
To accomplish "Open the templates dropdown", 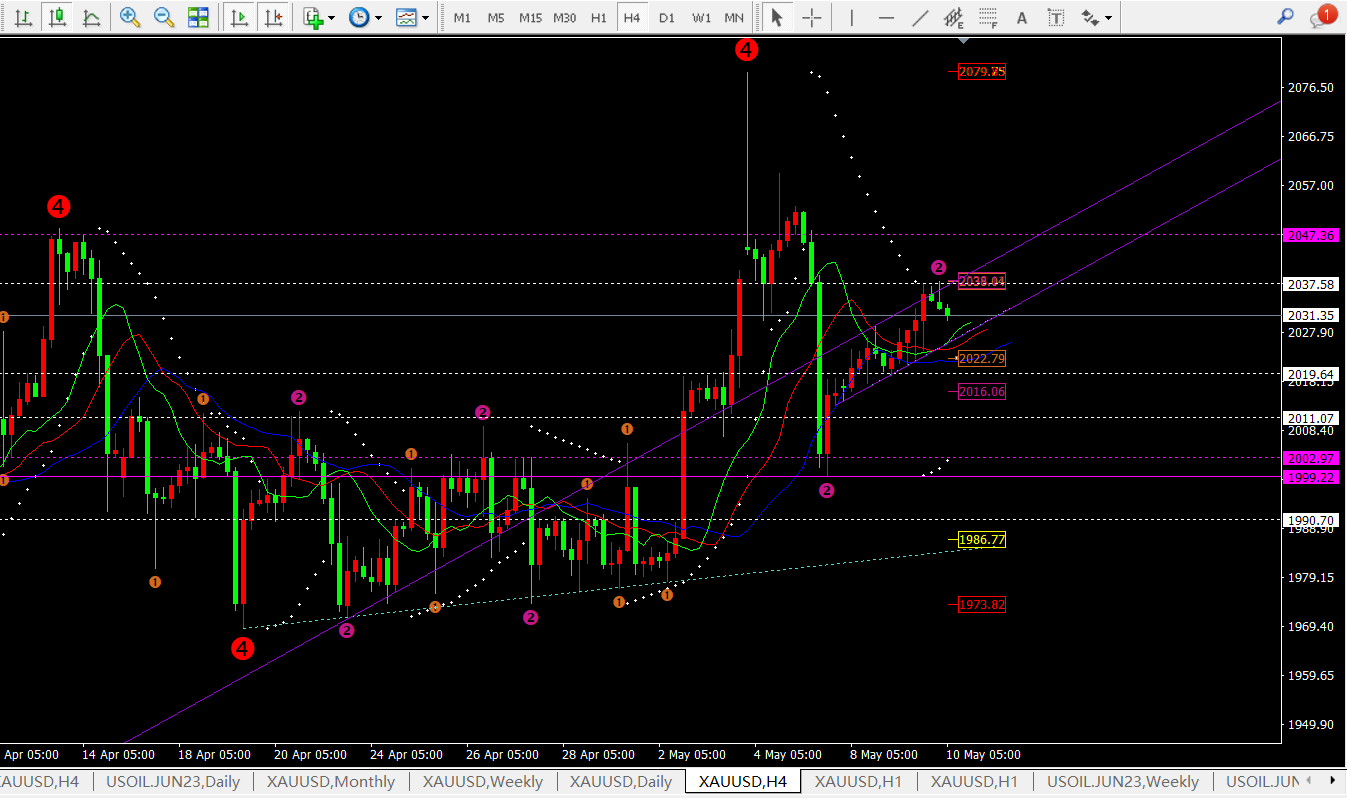I will 427,17.
